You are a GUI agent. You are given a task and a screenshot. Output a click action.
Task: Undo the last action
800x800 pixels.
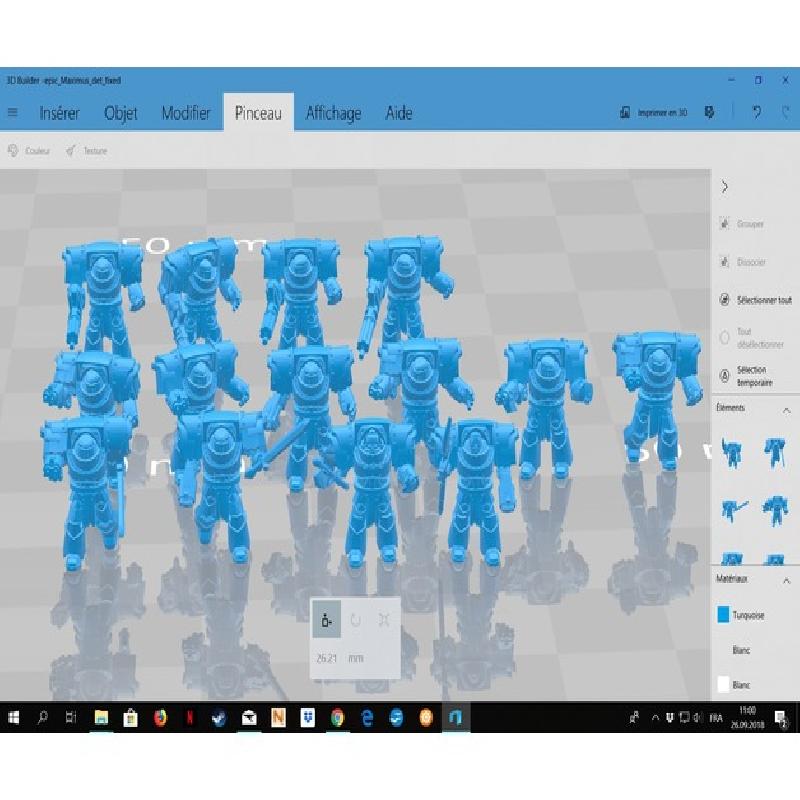pyautogui.click(x=757, y=112)
